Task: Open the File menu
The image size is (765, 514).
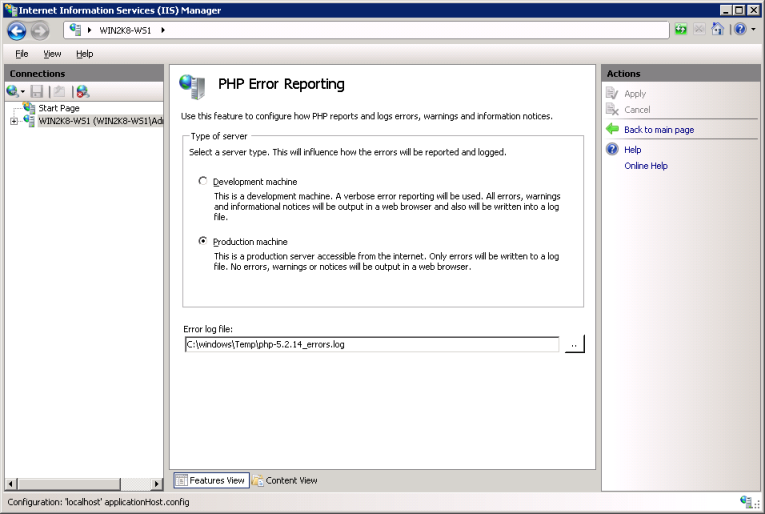Action: click(22, 54)
